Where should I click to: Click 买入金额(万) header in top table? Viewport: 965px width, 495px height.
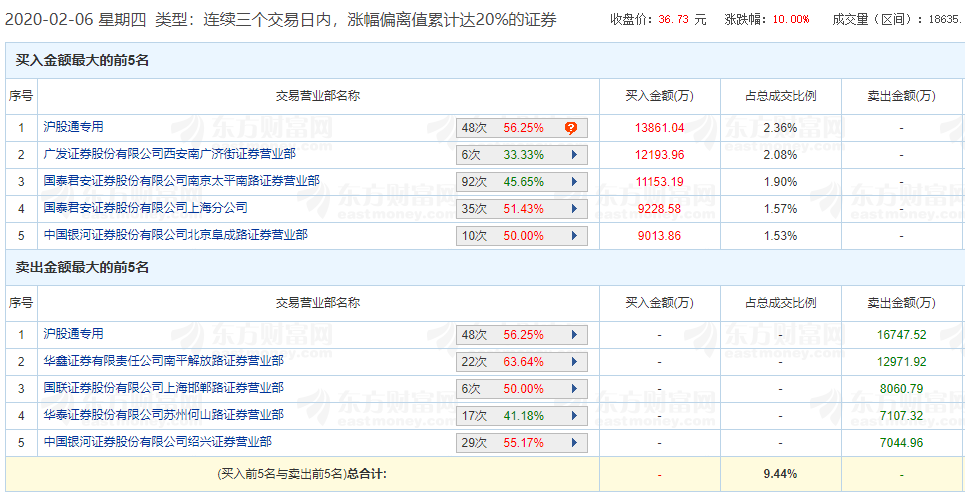point(660,96)
